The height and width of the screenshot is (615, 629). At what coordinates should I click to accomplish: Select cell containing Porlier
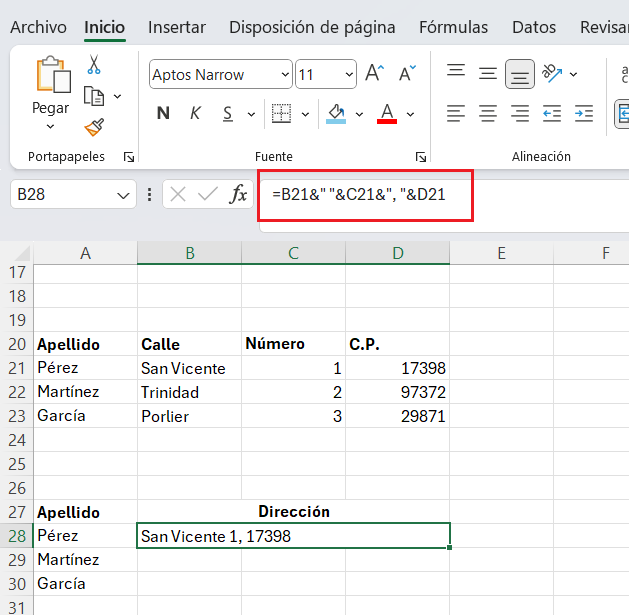coord(189,416)
